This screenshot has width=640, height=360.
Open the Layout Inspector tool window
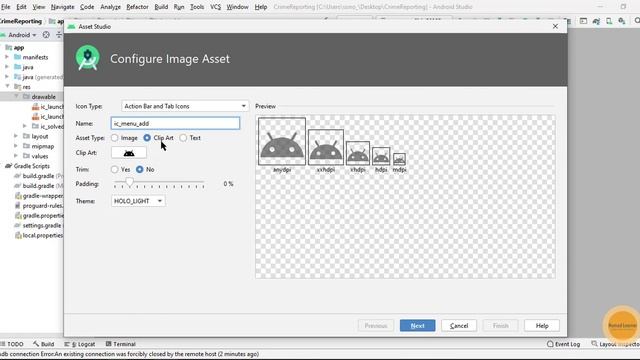click(616, 344)
